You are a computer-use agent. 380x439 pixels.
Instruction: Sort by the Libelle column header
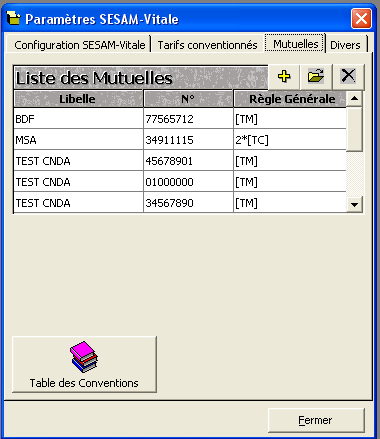[x=78, y=99]
